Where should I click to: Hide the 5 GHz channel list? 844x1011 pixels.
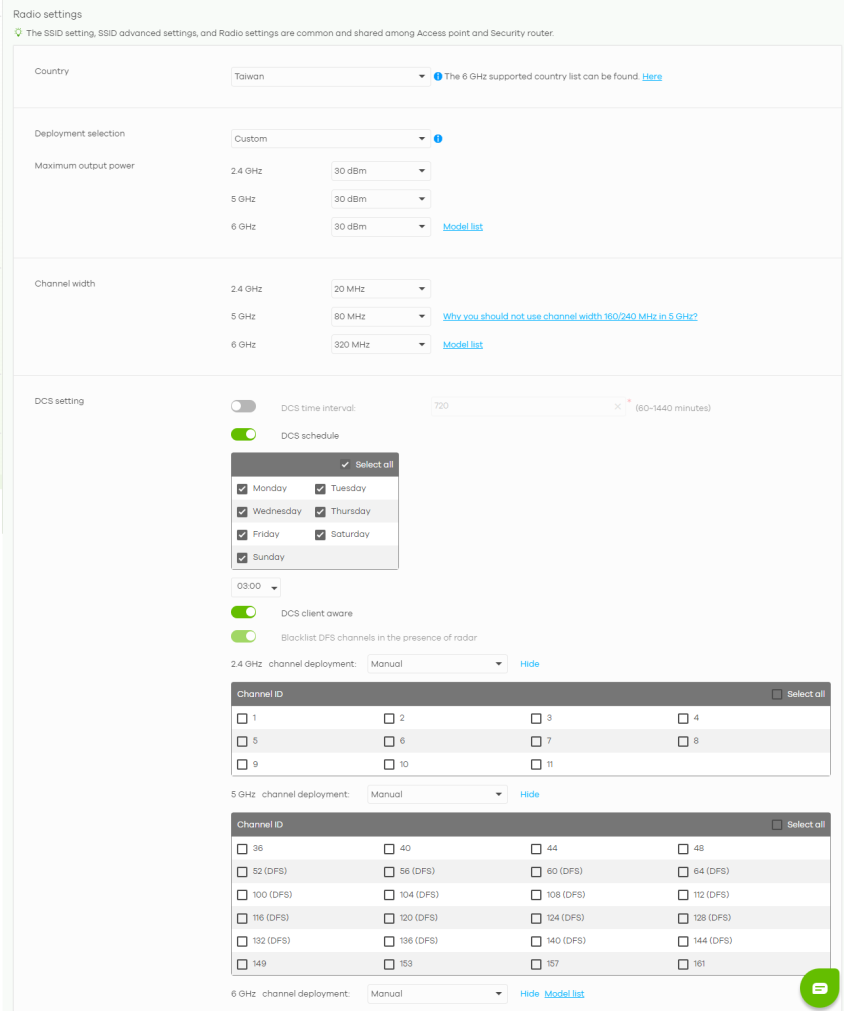530,794
